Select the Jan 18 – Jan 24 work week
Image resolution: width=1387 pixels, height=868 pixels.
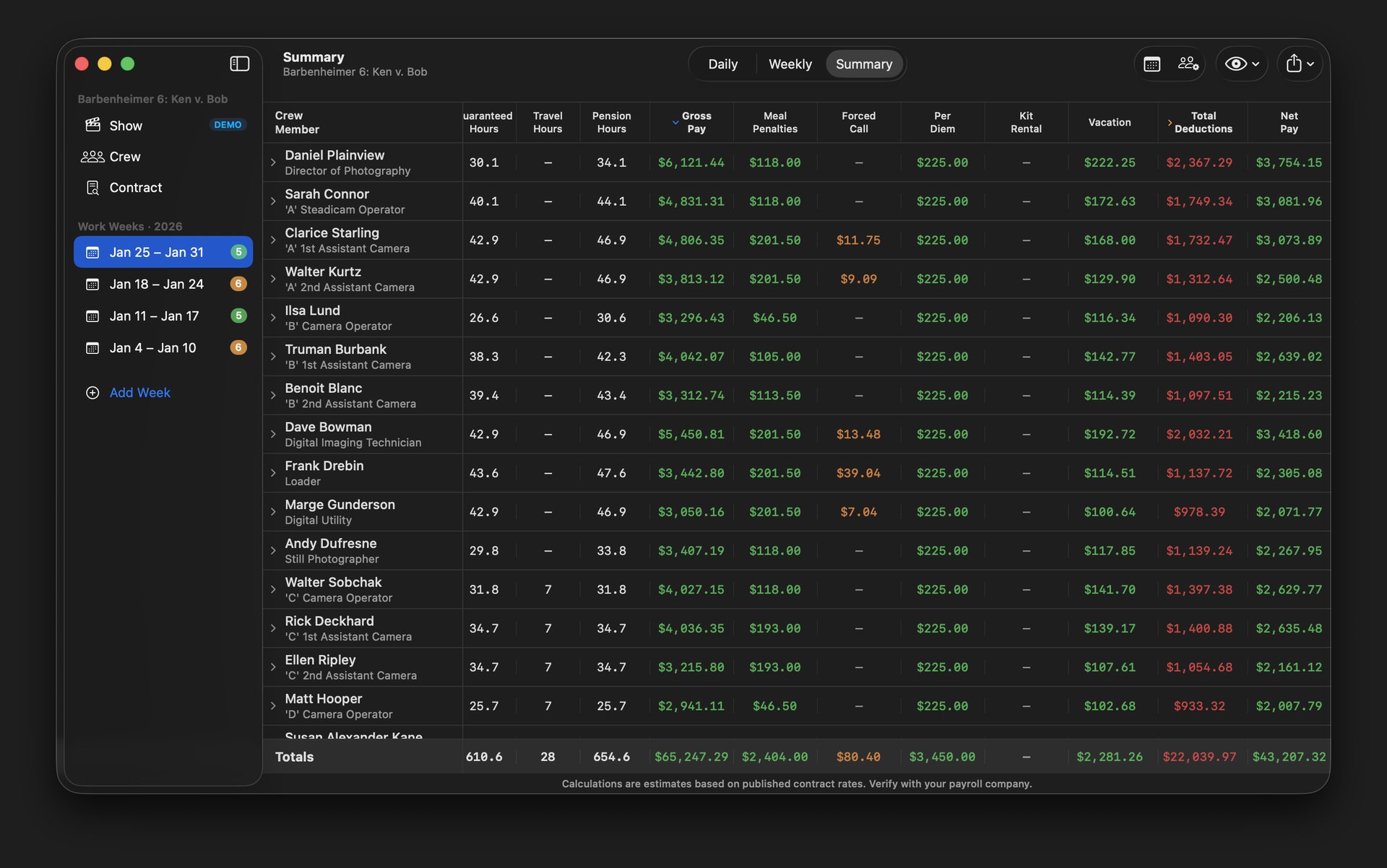163,284
